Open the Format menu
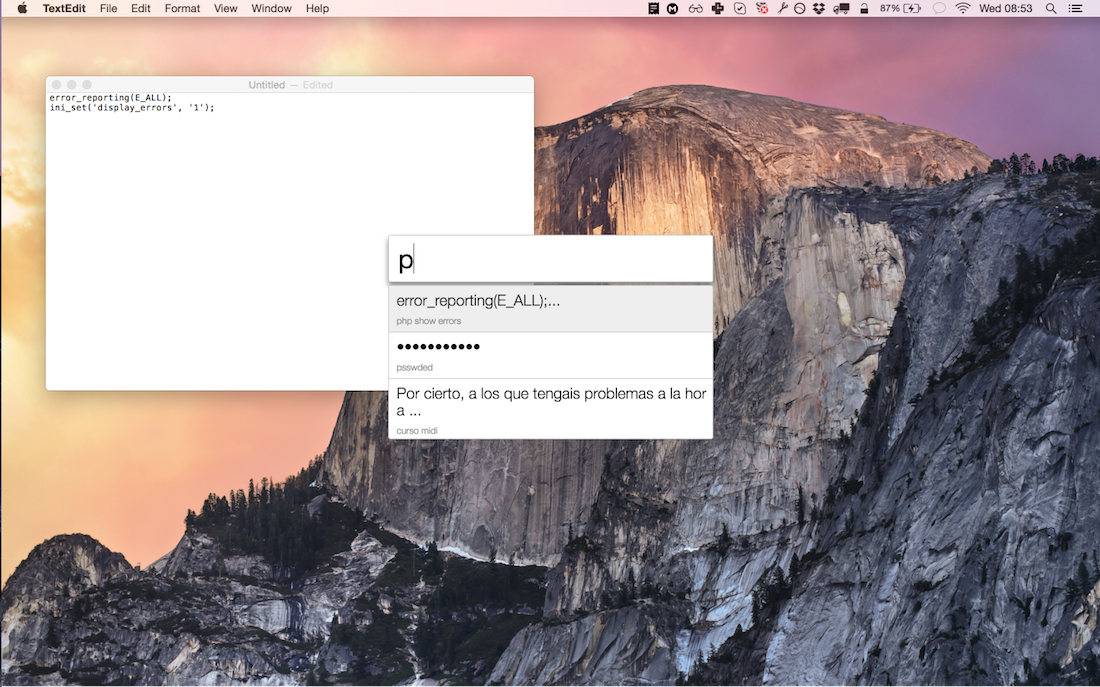This screenshot has width=1100, height=687. pos(182,8)
